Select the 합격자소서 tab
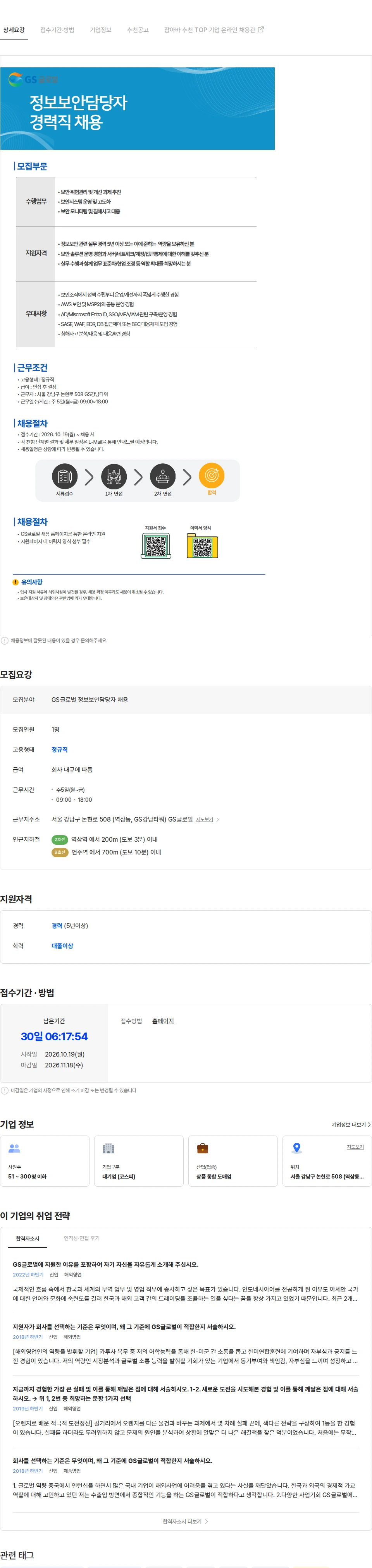 point(28,1238)
